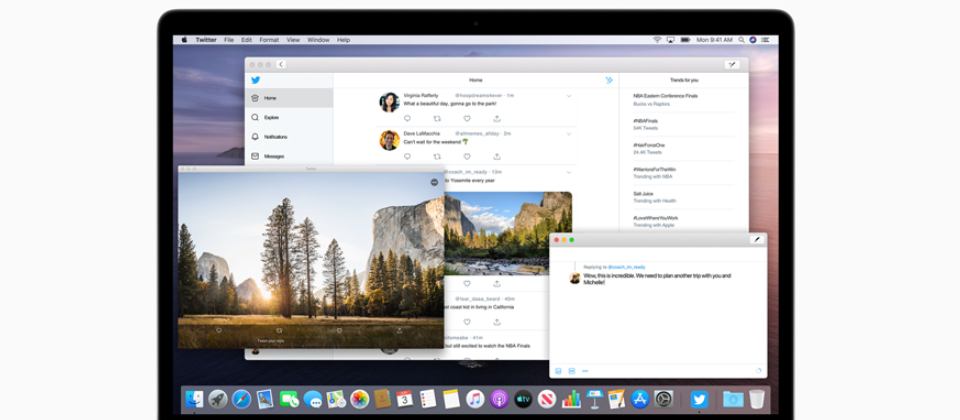Viewport: 960px width, 420px height.
Task: Launch Safari from the Dock
Action: 241,399
